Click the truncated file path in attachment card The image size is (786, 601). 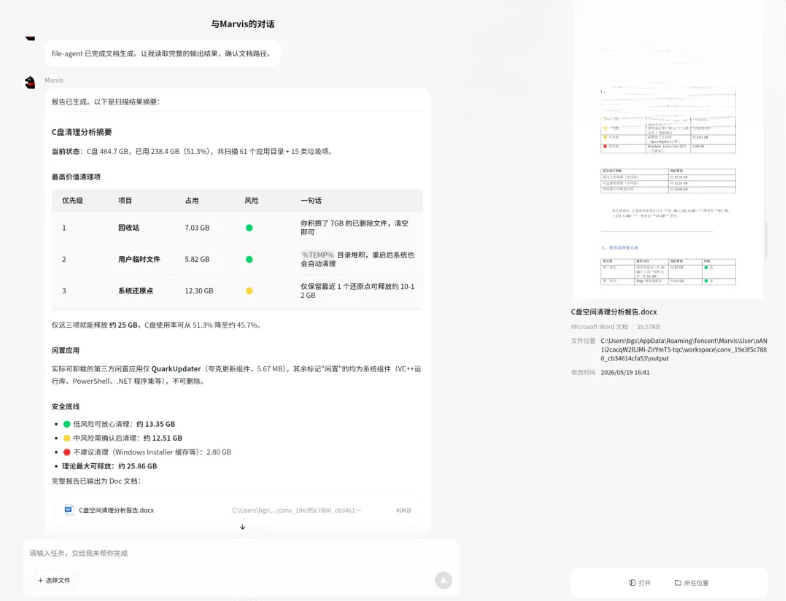pos(296,510)
